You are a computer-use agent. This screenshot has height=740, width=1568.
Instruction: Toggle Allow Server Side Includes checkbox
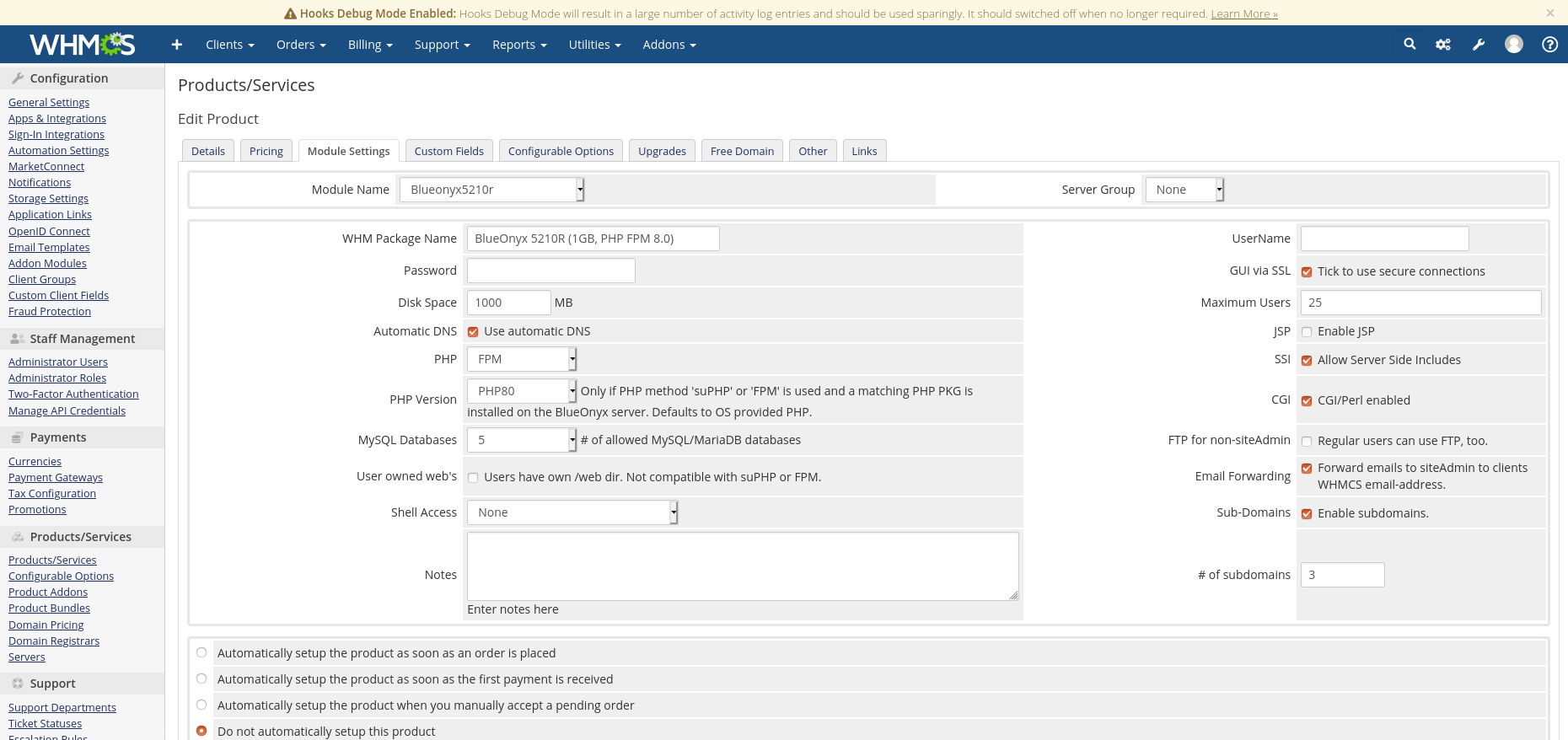point(1307,361)
